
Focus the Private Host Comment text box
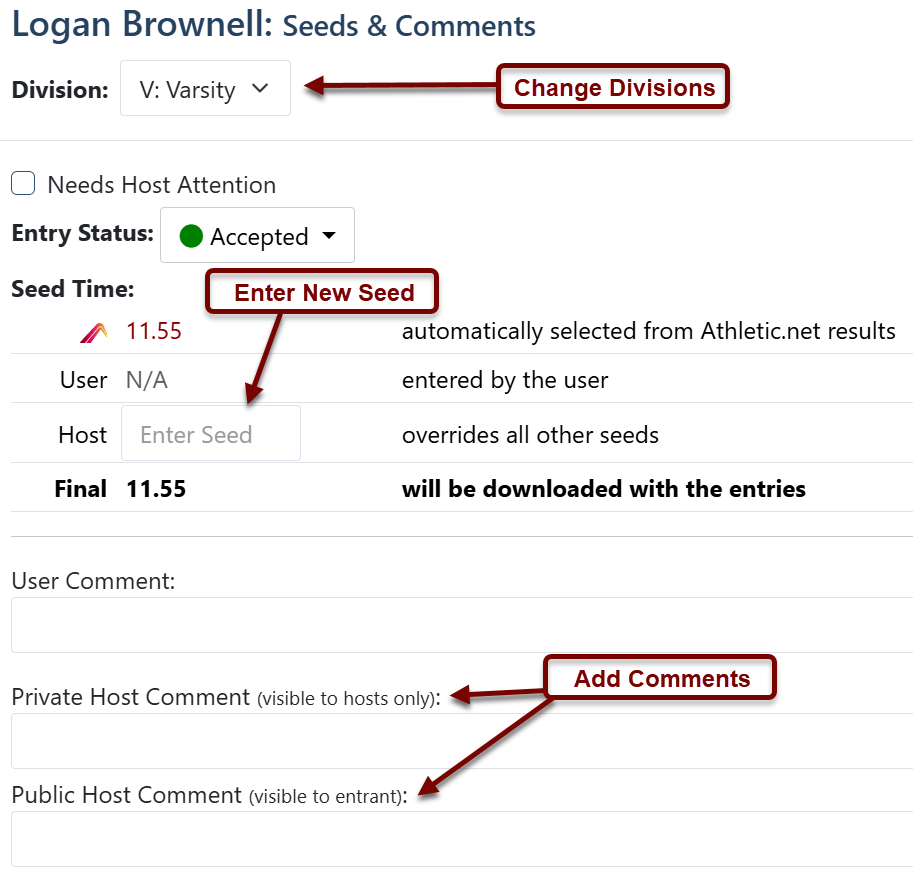tap(462, 741)
